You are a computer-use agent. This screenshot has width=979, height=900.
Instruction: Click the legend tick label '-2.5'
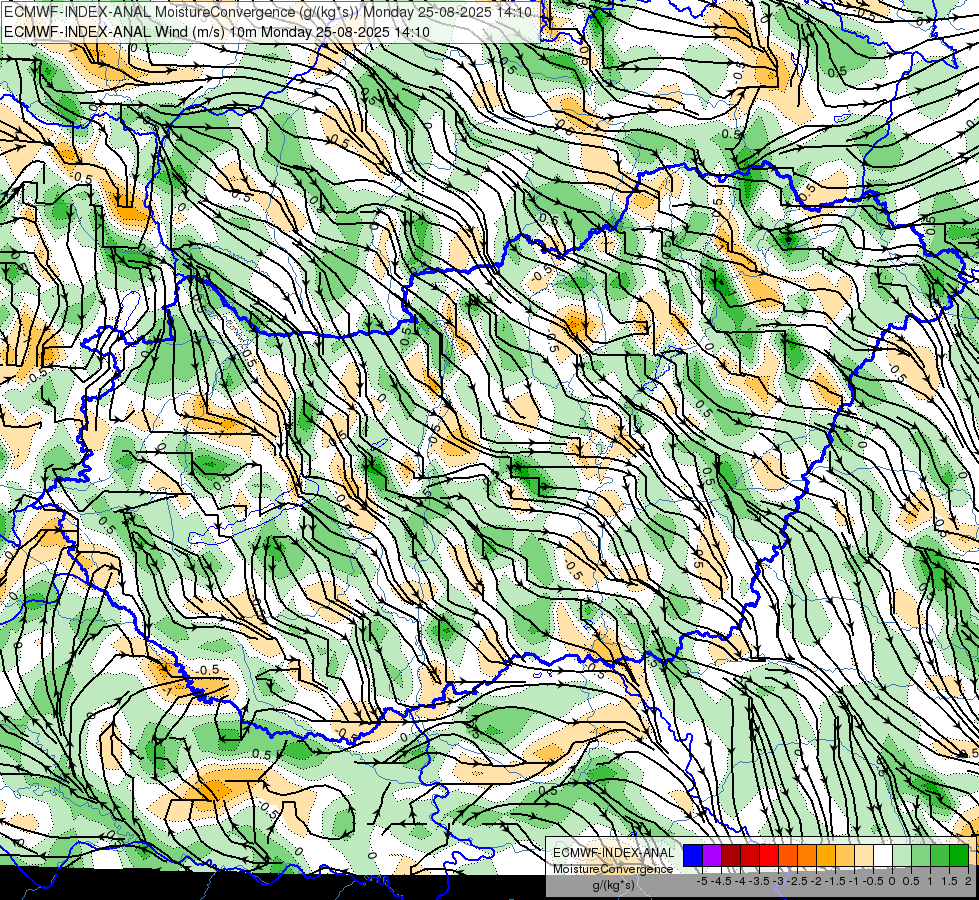point(797,881)
